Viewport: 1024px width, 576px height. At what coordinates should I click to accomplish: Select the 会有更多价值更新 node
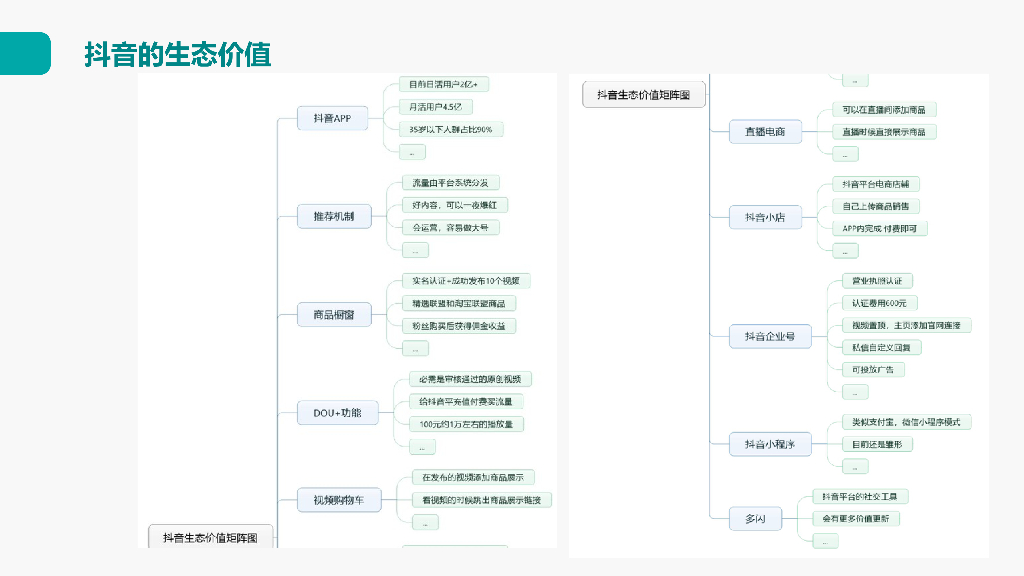pos(856,519)
